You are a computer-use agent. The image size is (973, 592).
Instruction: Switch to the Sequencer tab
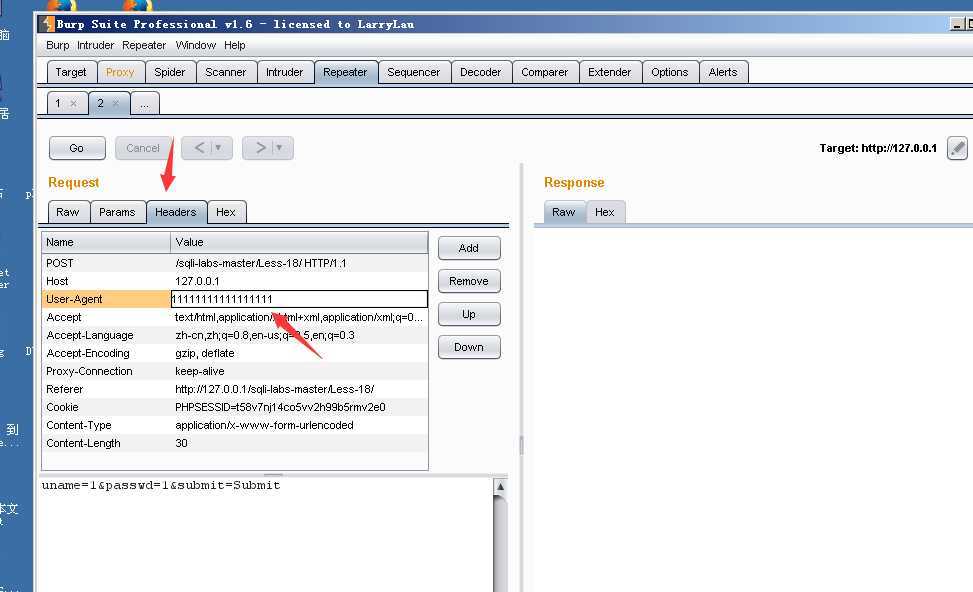[414, 72]
